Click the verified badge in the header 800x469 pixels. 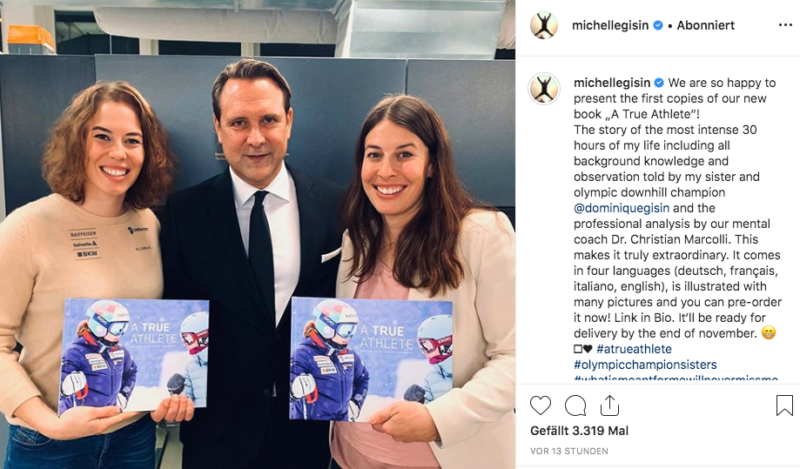[658, 25]
